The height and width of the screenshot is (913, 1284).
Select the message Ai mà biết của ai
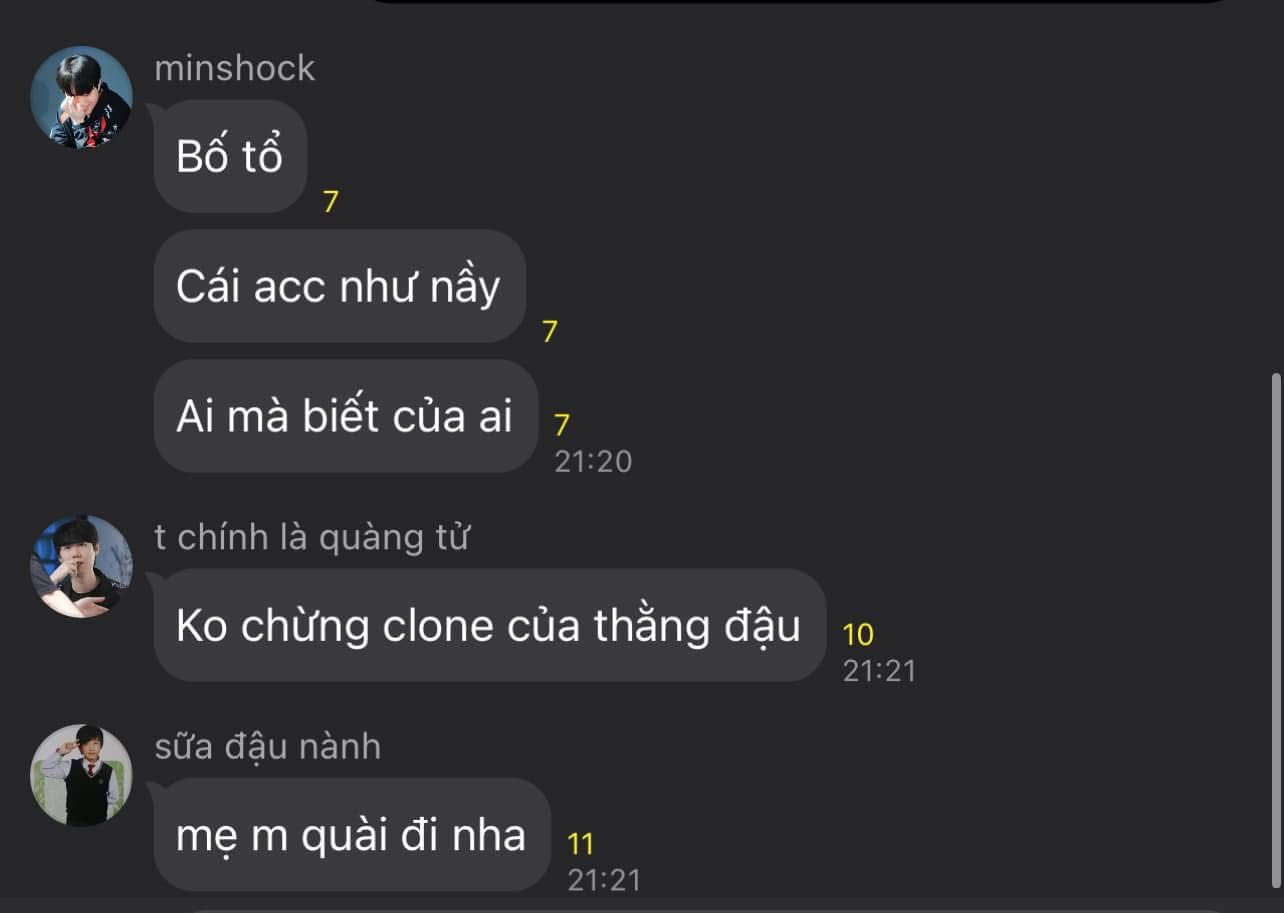tap(346, 416)
